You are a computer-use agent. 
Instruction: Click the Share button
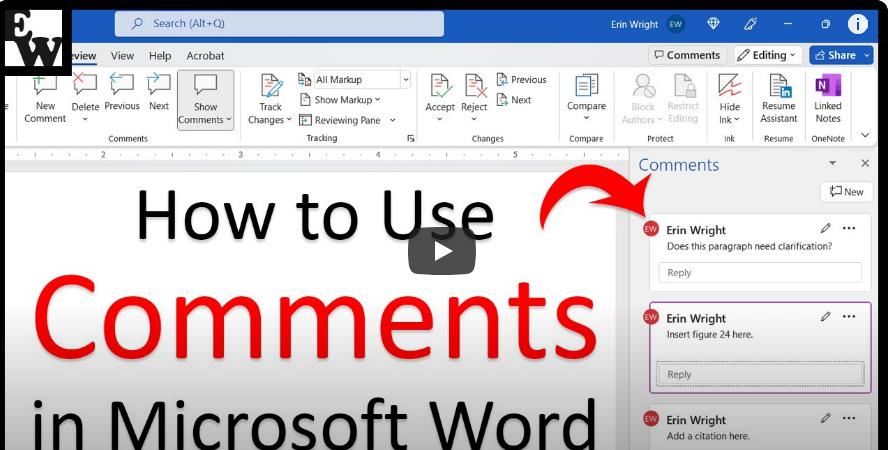click(x=841, y=55)
